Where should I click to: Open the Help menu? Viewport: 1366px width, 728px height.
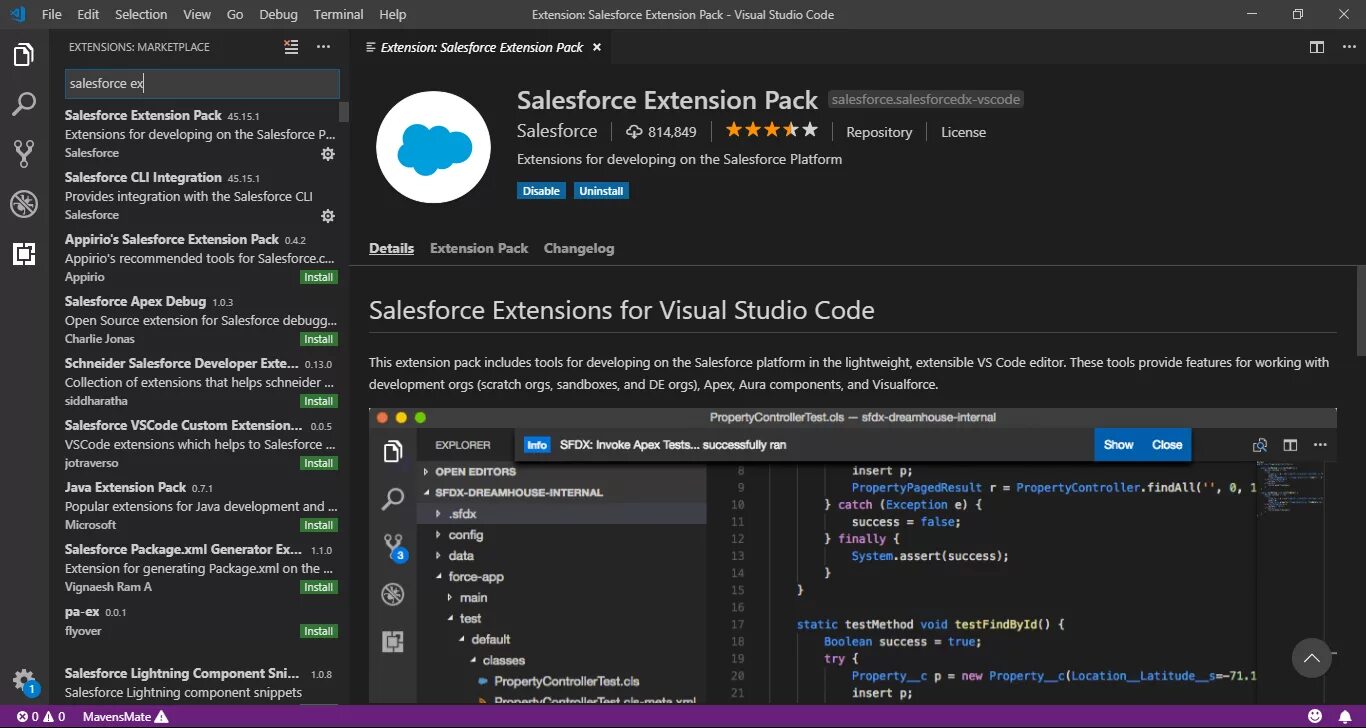coord(393,14)
